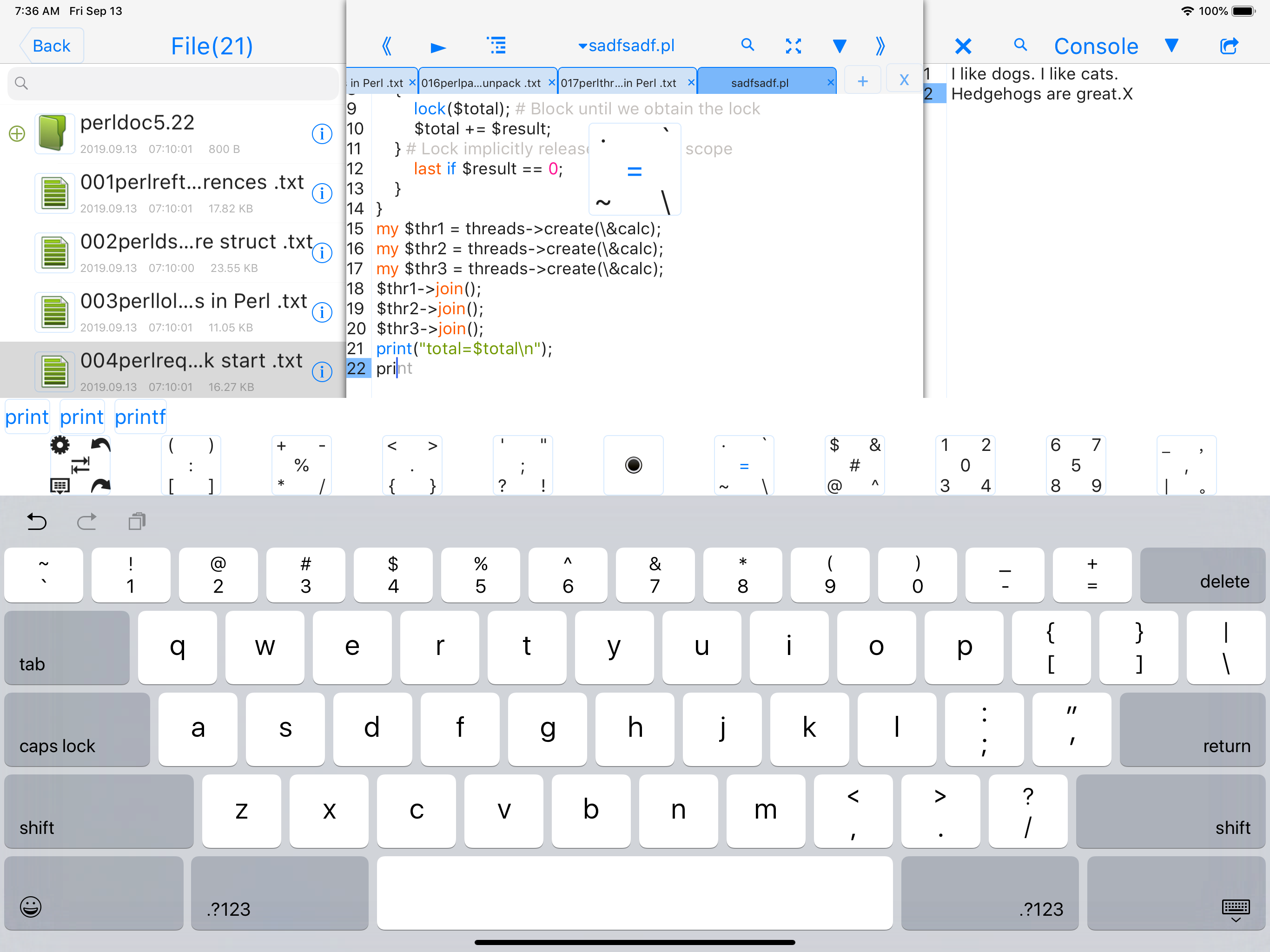This screenshot has width=1270, height=952.
Task: Close the Console panel with X icon
Action: 963,46
